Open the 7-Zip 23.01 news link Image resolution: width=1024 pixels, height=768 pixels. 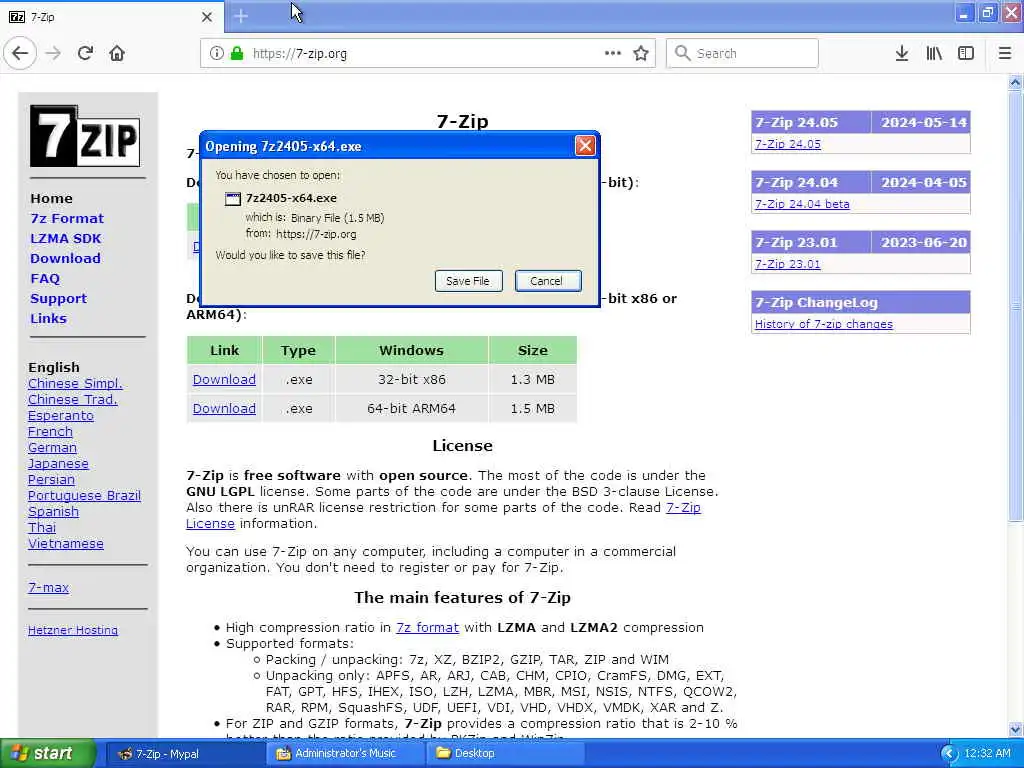[x=788, y=264]
